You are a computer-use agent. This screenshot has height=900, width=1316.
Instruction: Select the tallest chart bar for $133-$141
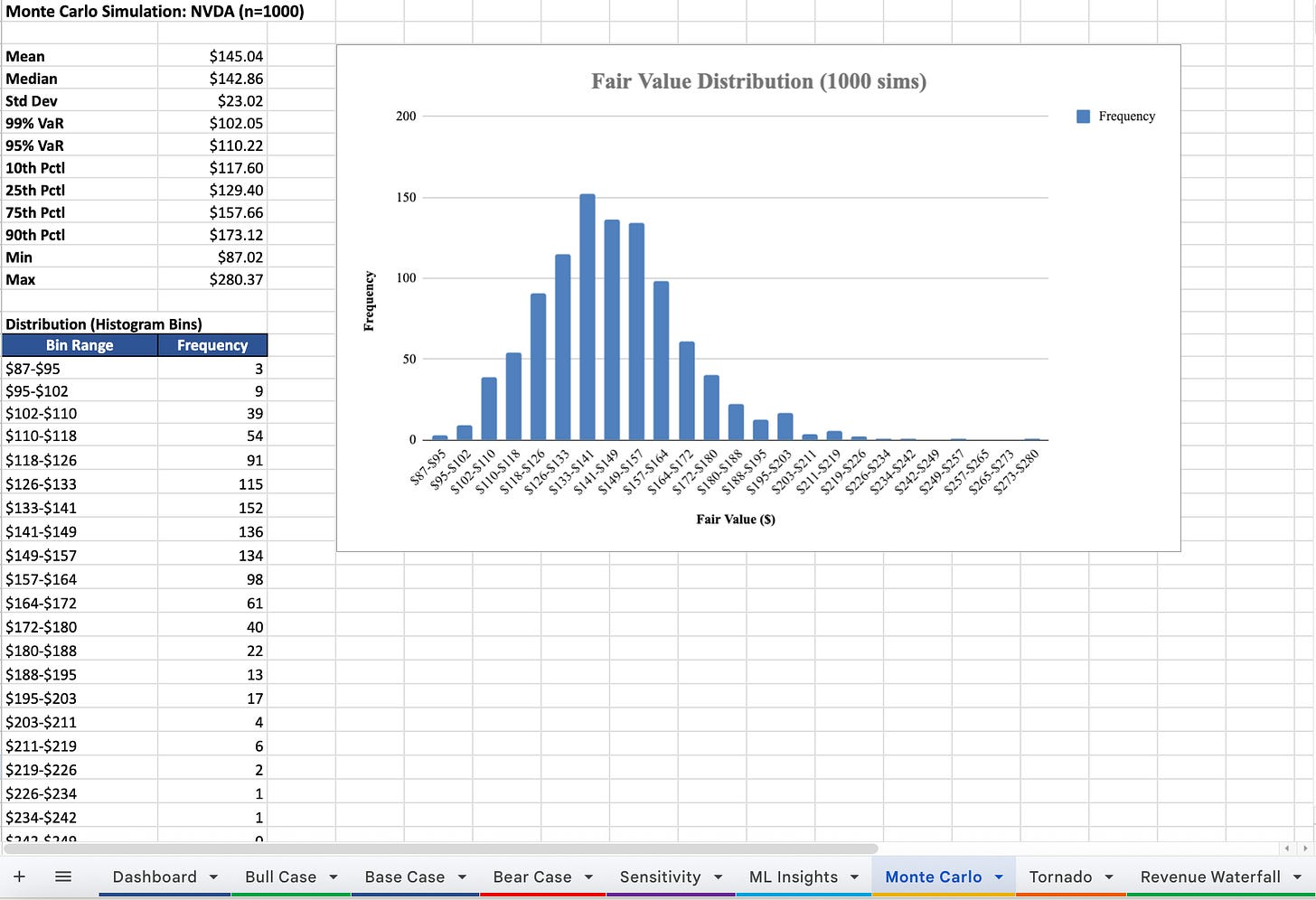[587, 316]
